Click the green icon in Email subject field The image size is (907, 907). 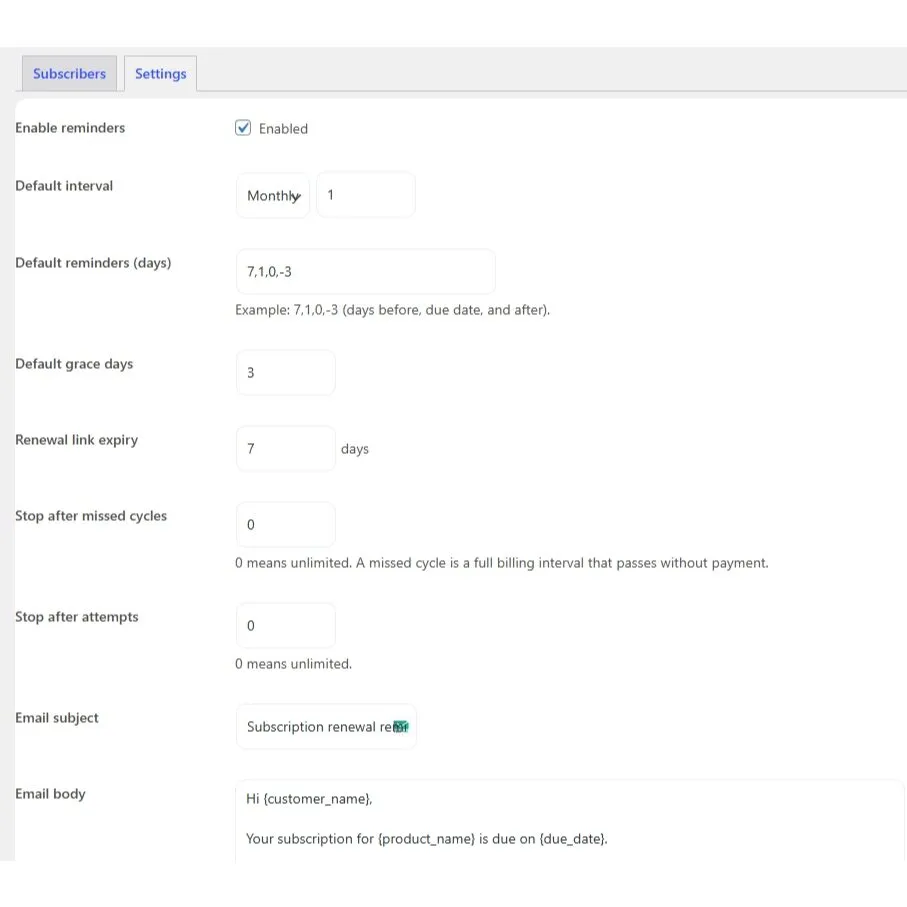pyautogui.click(x=401, y=727)
